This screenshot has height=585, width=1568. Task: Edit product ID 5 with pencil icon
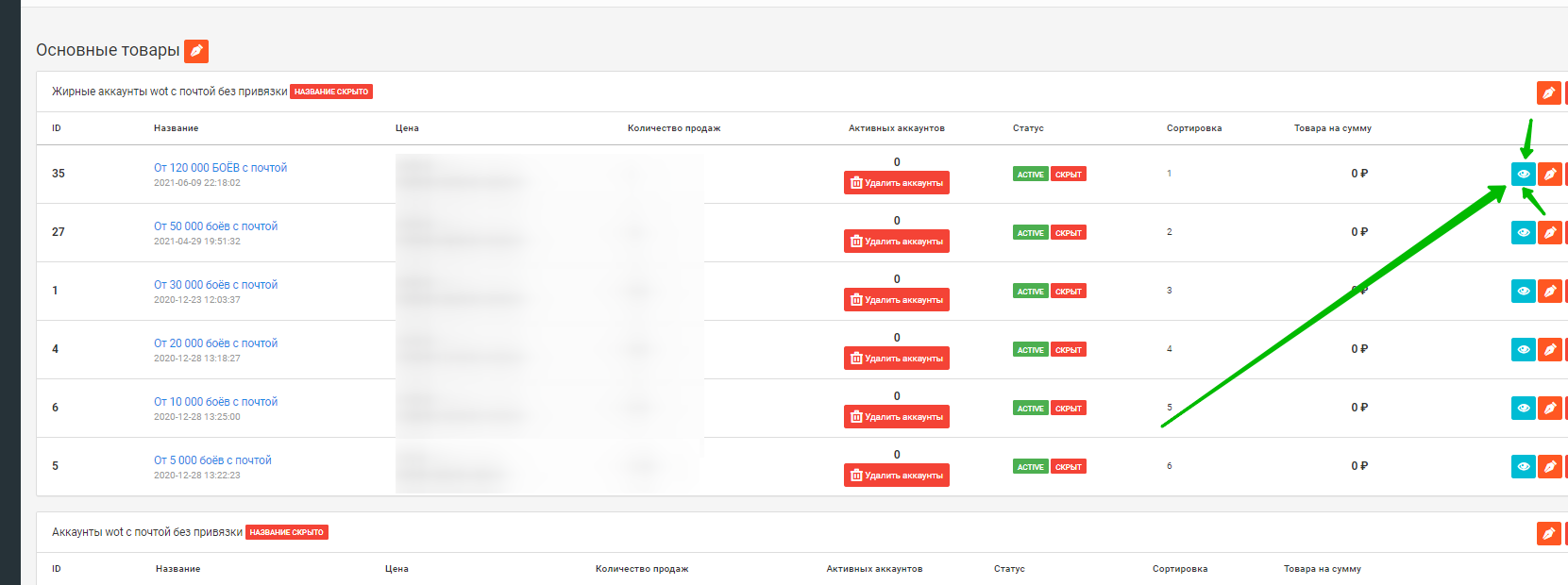(x=1549, y=467)
